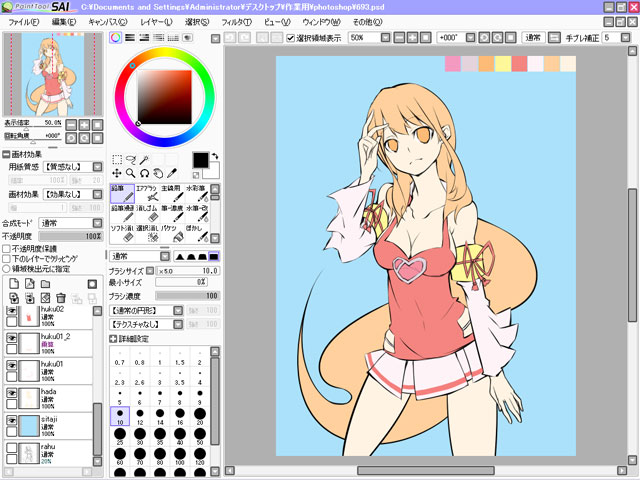Open the 手ブレ補正 stabilizer dropdown
Screen dimensions: 640x480
point(625,38)
